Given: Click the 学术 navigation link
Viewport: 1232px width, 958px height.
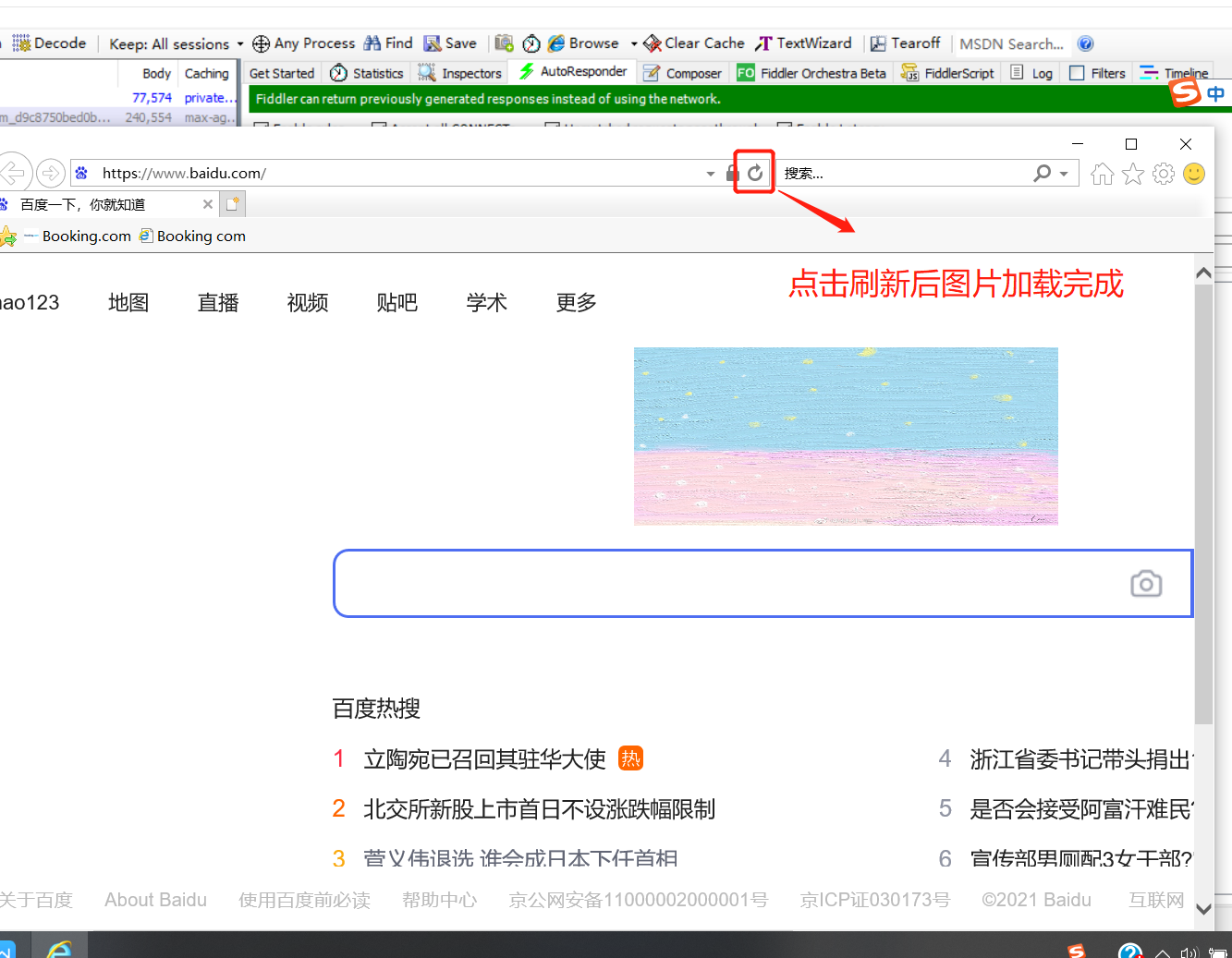Looking at the screenshot, I should 487,303.
